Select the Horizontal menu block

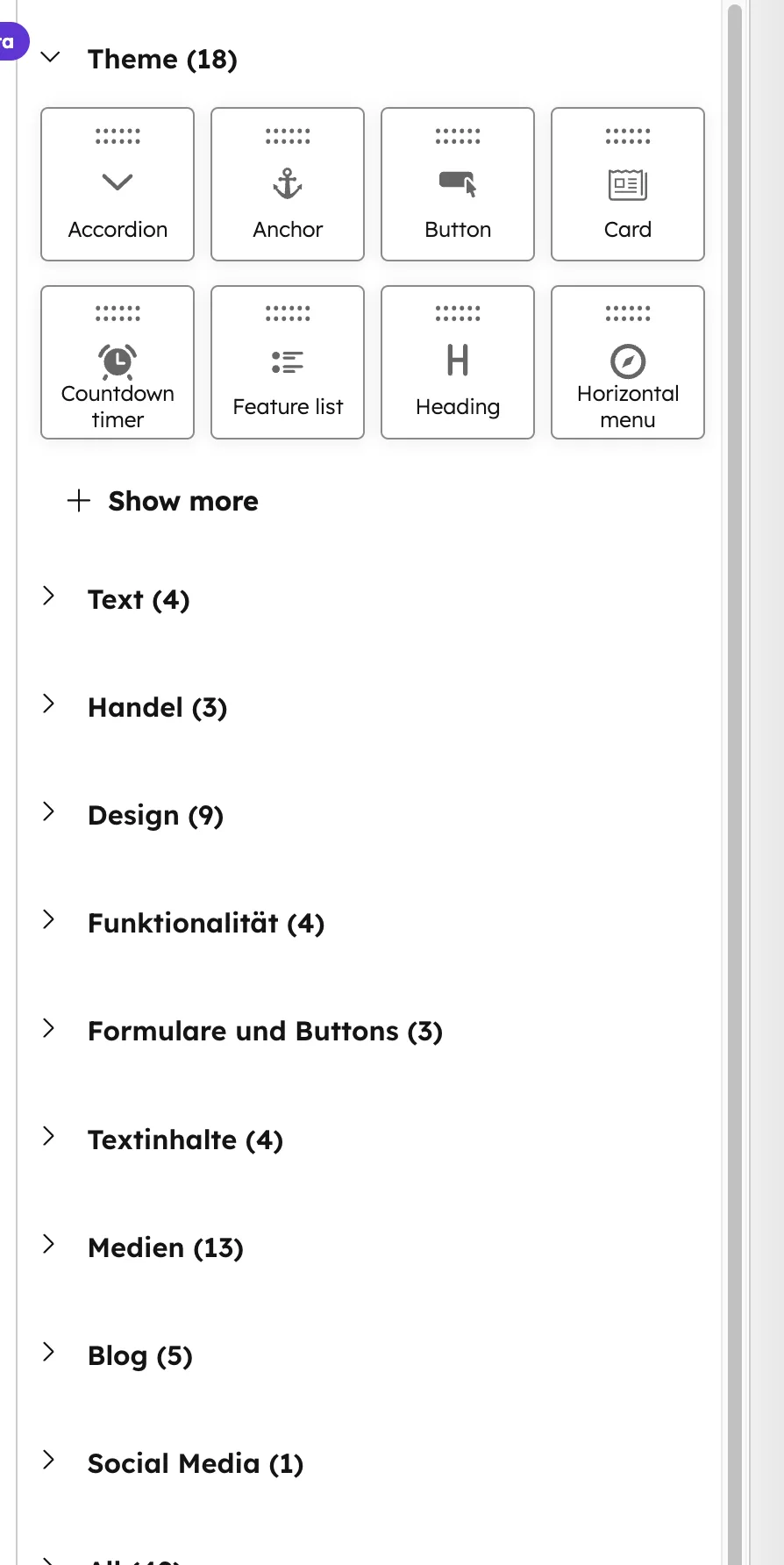[627, 361]
